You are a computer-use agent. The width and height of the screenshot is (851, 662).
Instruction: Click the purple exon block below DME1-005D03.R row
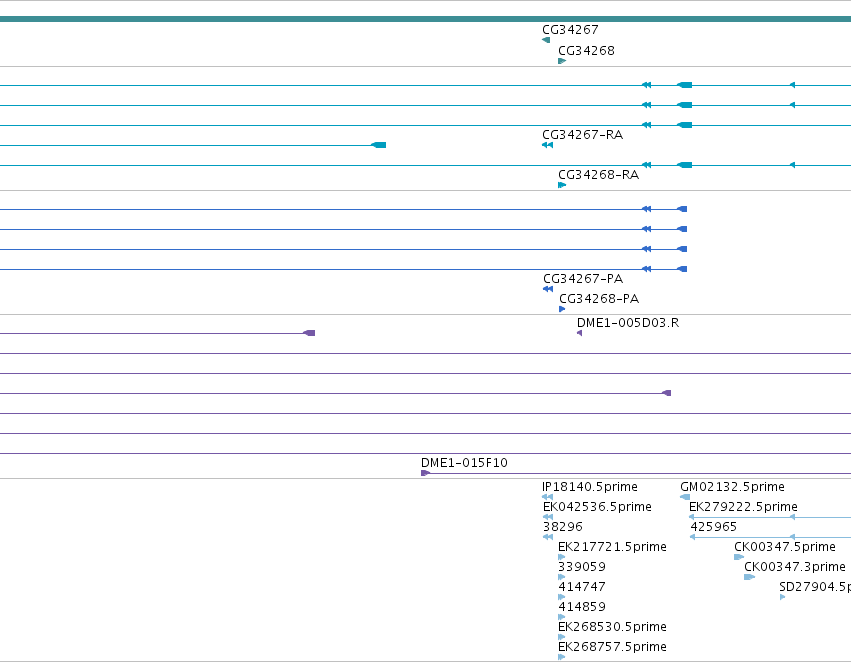pyautogui.click(x=667, y=393)
